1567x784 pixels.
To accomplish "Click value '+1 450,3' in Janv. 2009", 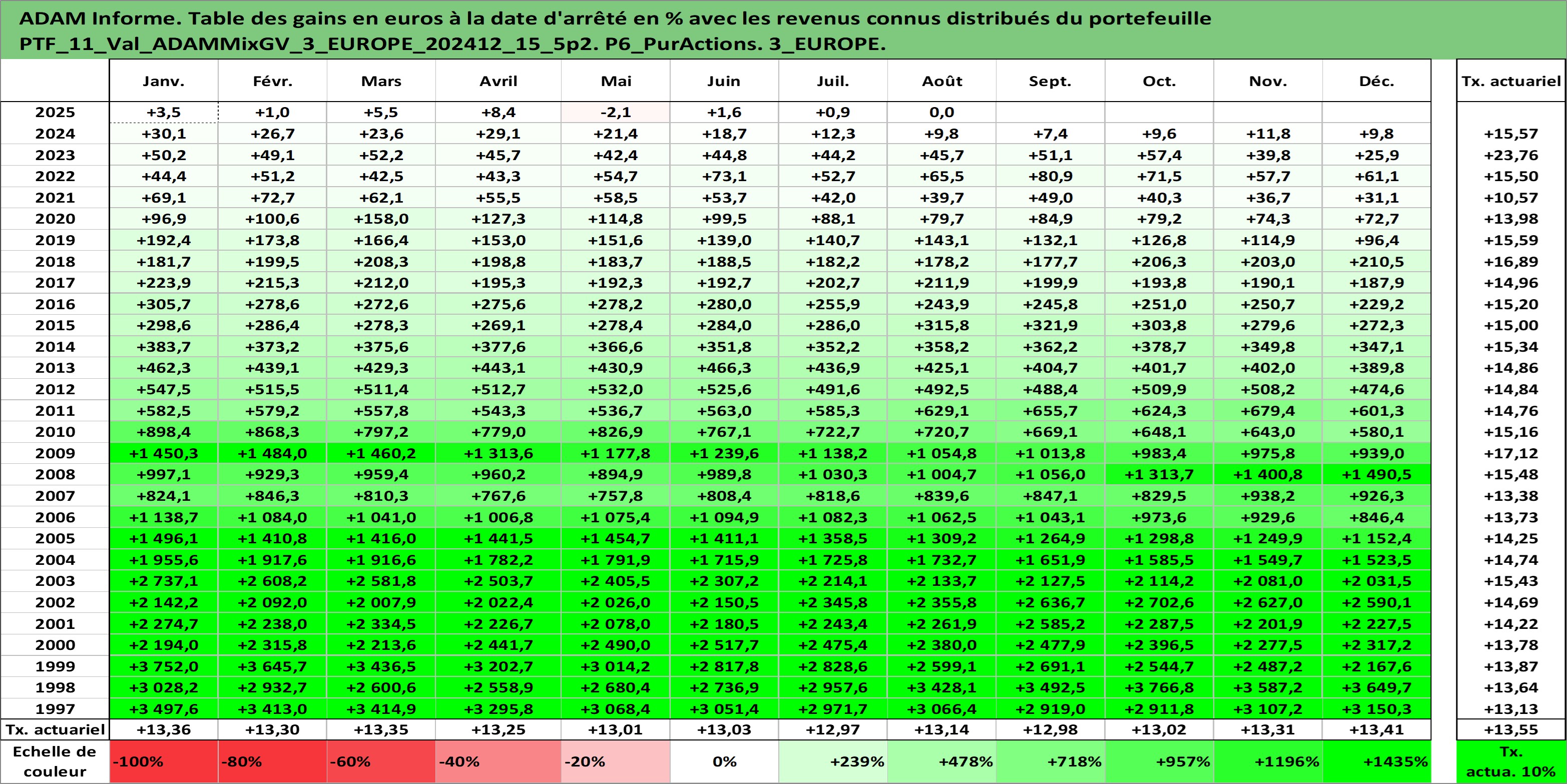I will pos(164,453).
